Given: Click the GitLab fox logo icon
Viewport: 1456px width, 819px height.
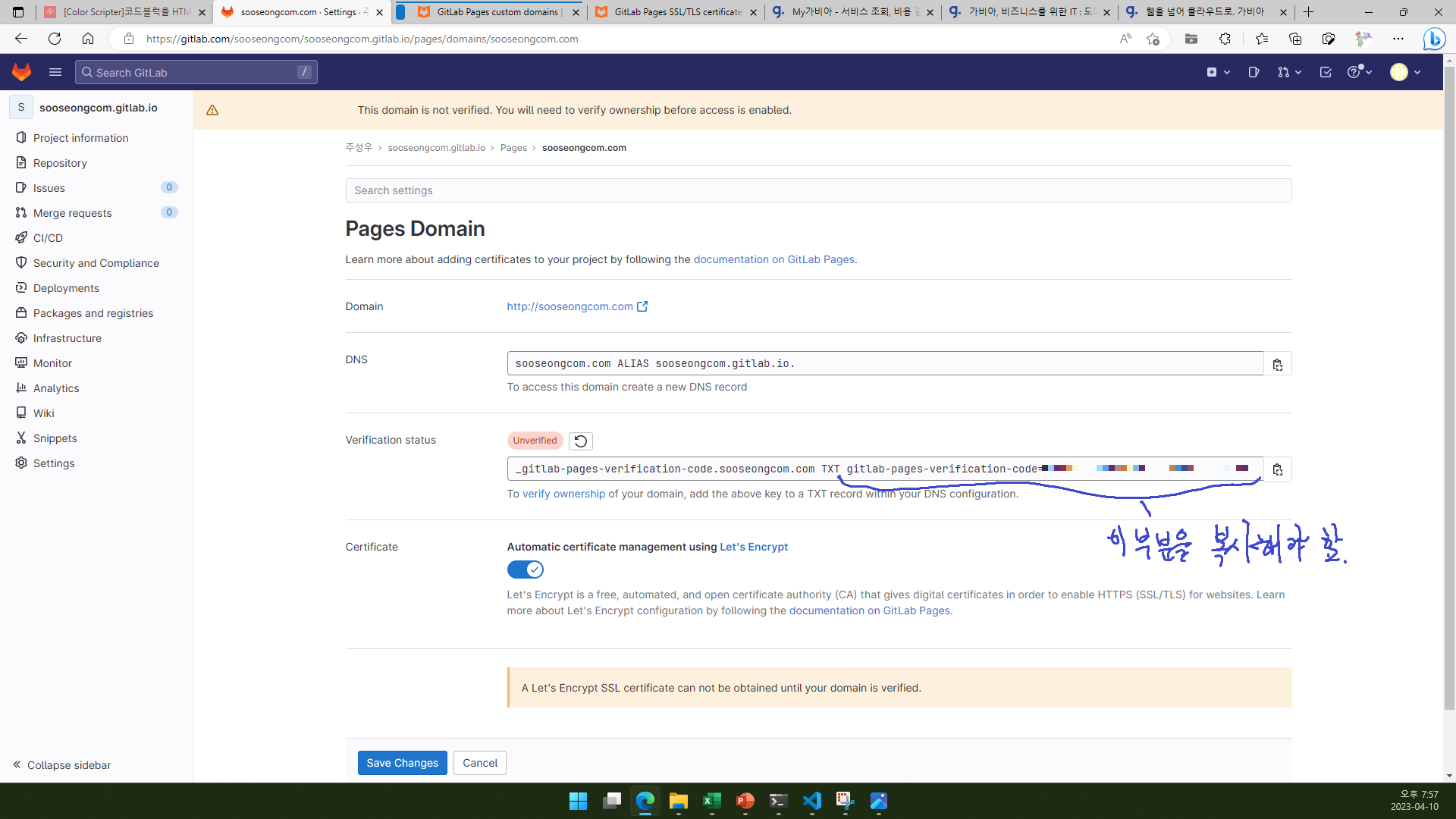Looking at the screenshot, I should (x=22, y=72).
